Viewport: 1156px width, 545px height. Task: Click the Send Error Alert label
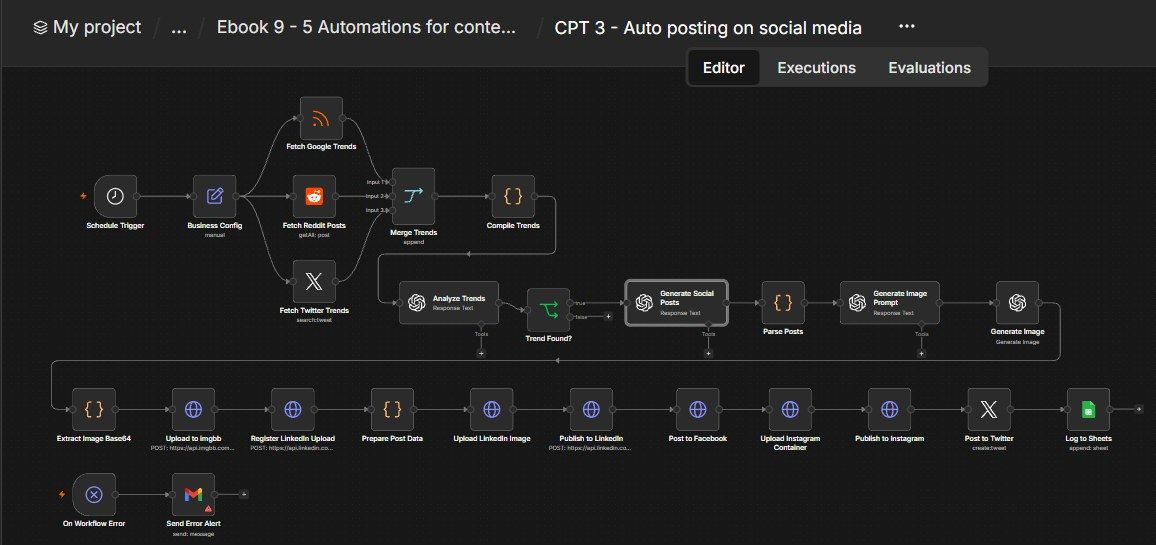[193, 524]
